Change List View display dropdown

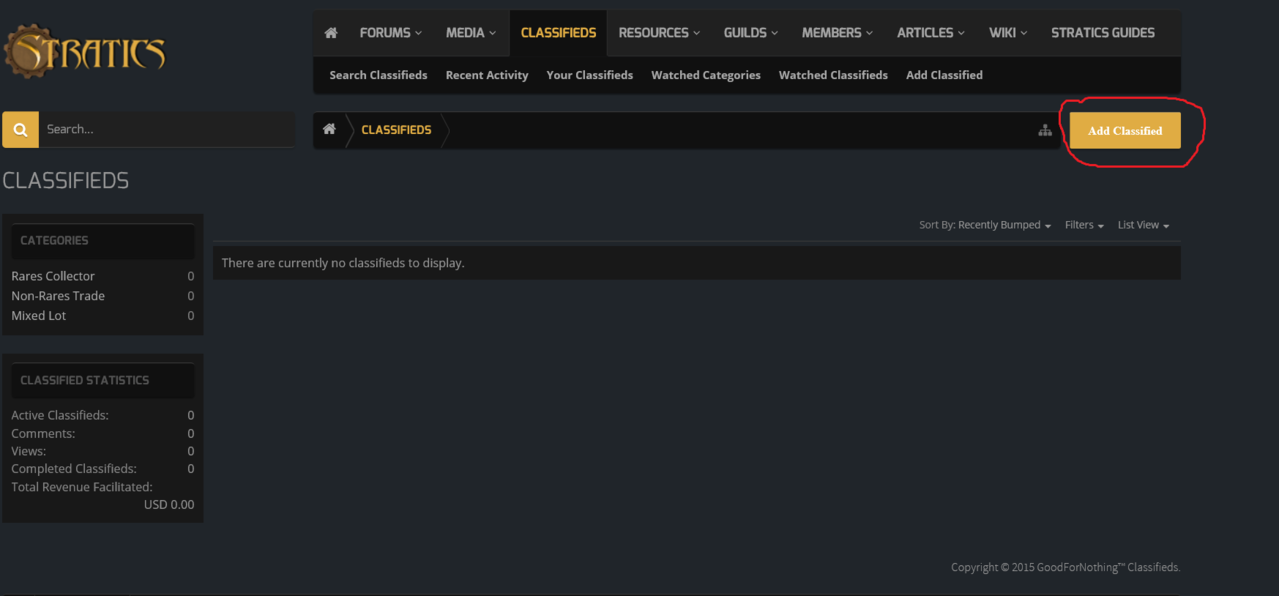click(1143, 225)
